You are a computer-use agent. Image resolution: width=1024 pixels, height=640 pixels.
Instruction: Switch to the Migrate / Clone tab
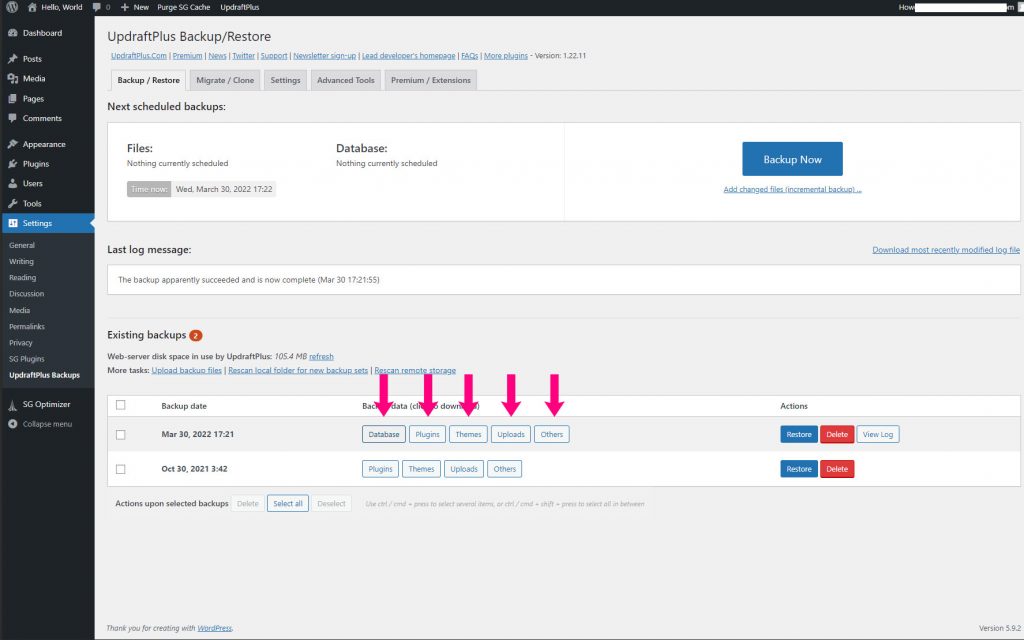pyautogui.click(x=225, y=80)
